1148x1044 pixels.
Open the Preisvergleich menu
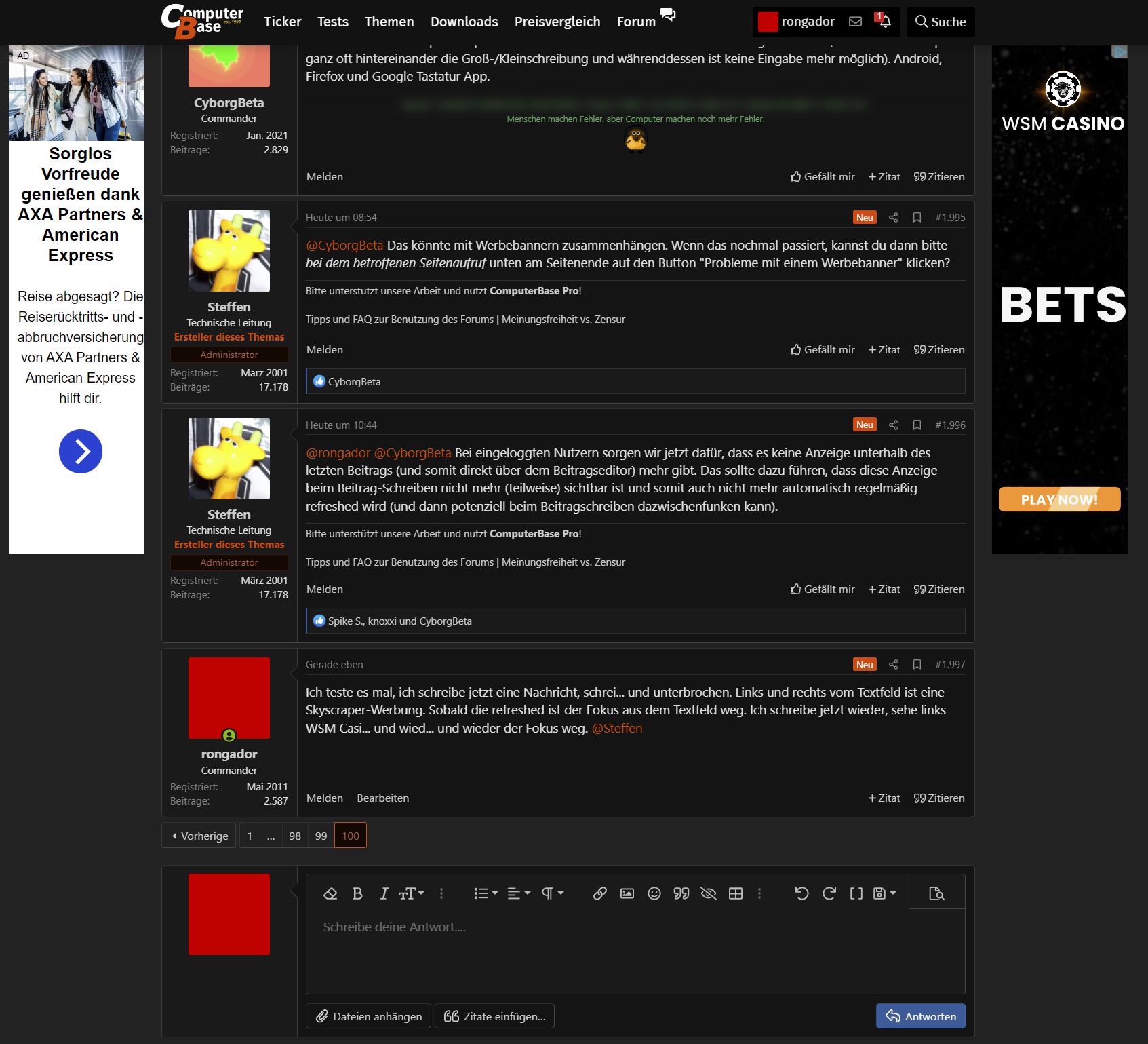[x=557, y=22]
